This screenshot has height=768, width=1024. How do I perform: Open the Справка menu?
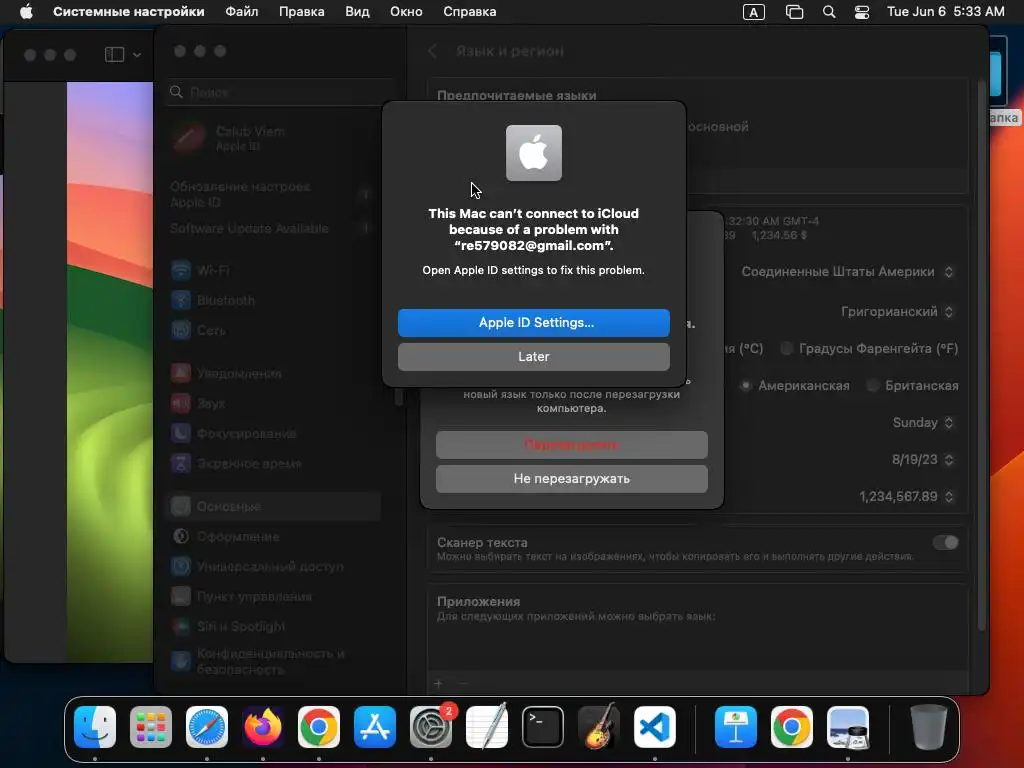[470, 12]
